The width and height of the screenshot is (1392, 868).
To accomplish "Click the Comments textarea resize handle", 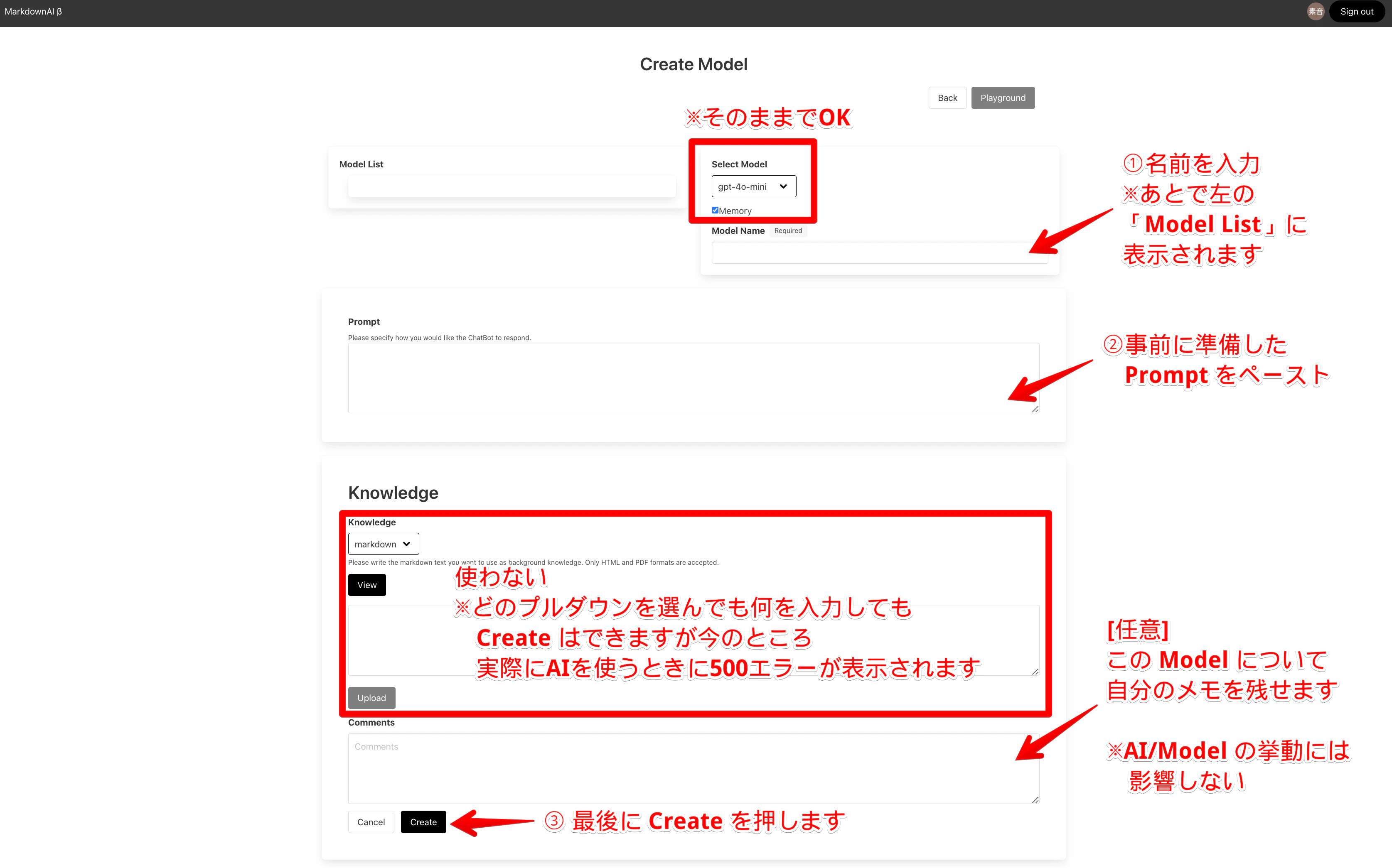I will click(1035, 800).
